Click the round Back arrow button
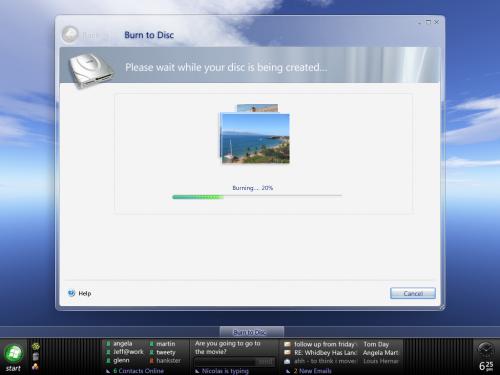This screenshot has height=375, width=500. (70, 34)
